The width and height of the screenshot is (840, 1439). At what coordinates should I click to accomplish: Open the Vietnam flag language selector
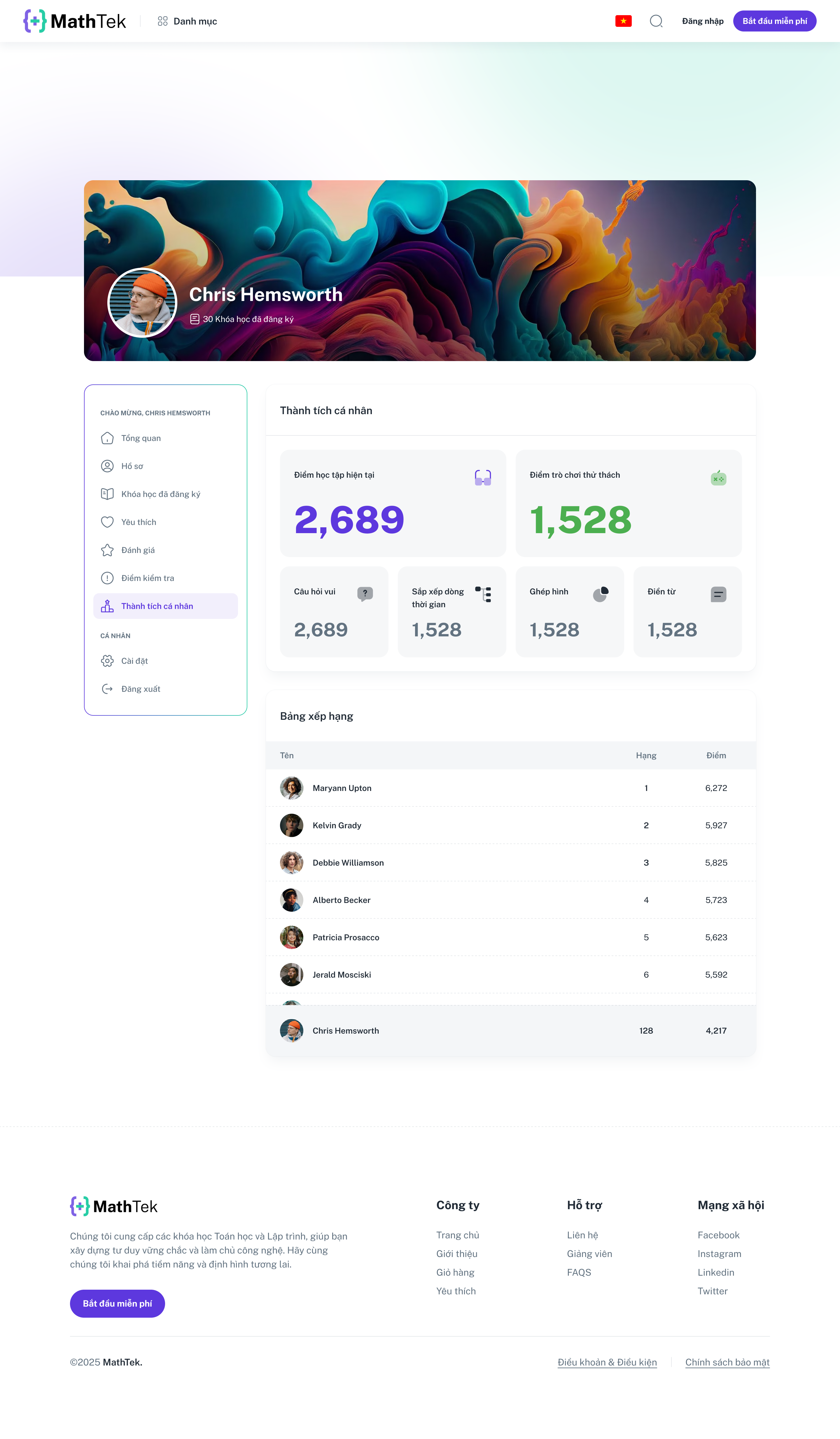[x=623, y=21]
